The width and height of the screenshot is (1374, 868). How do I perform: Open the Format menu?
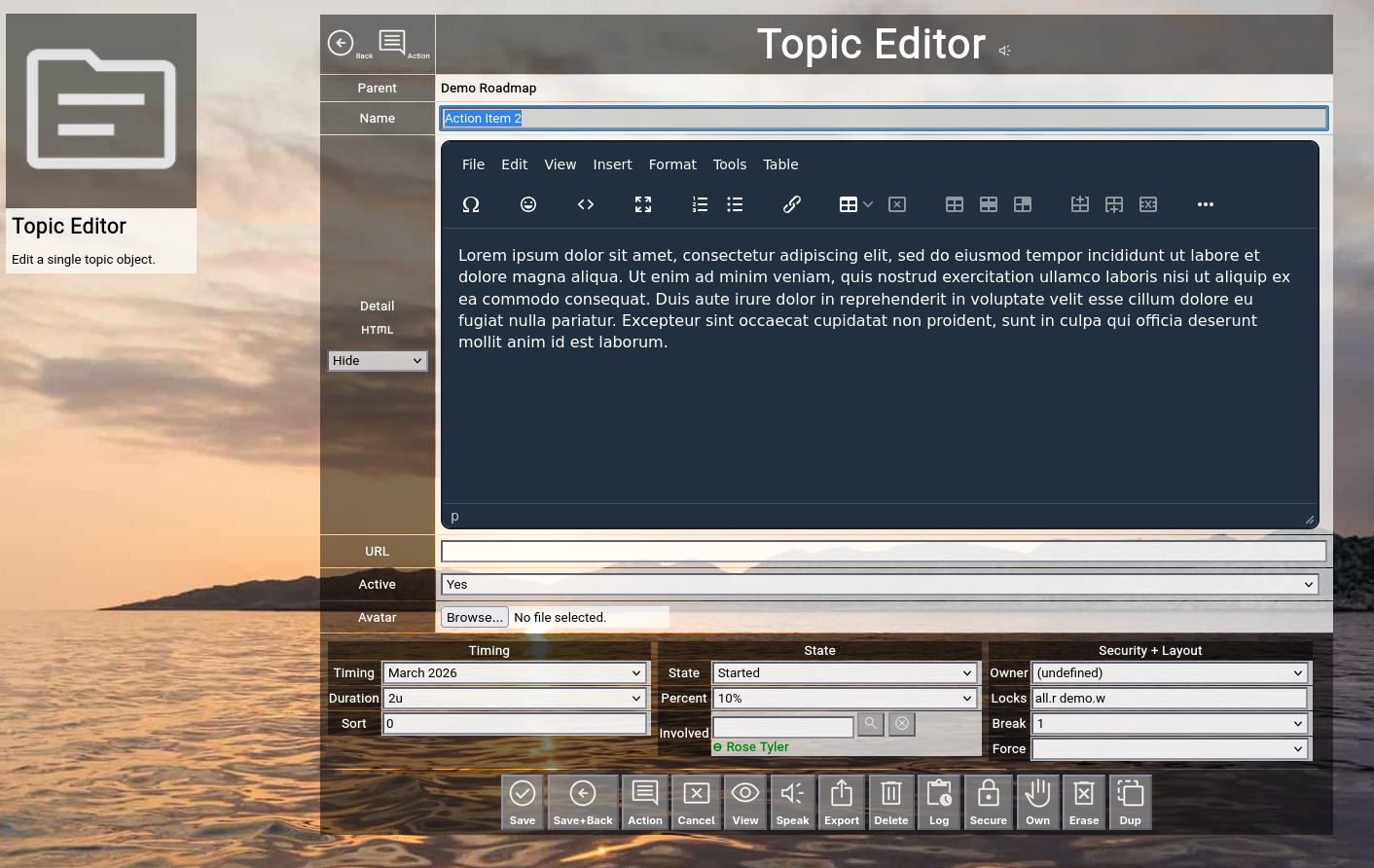click(672, 164)
